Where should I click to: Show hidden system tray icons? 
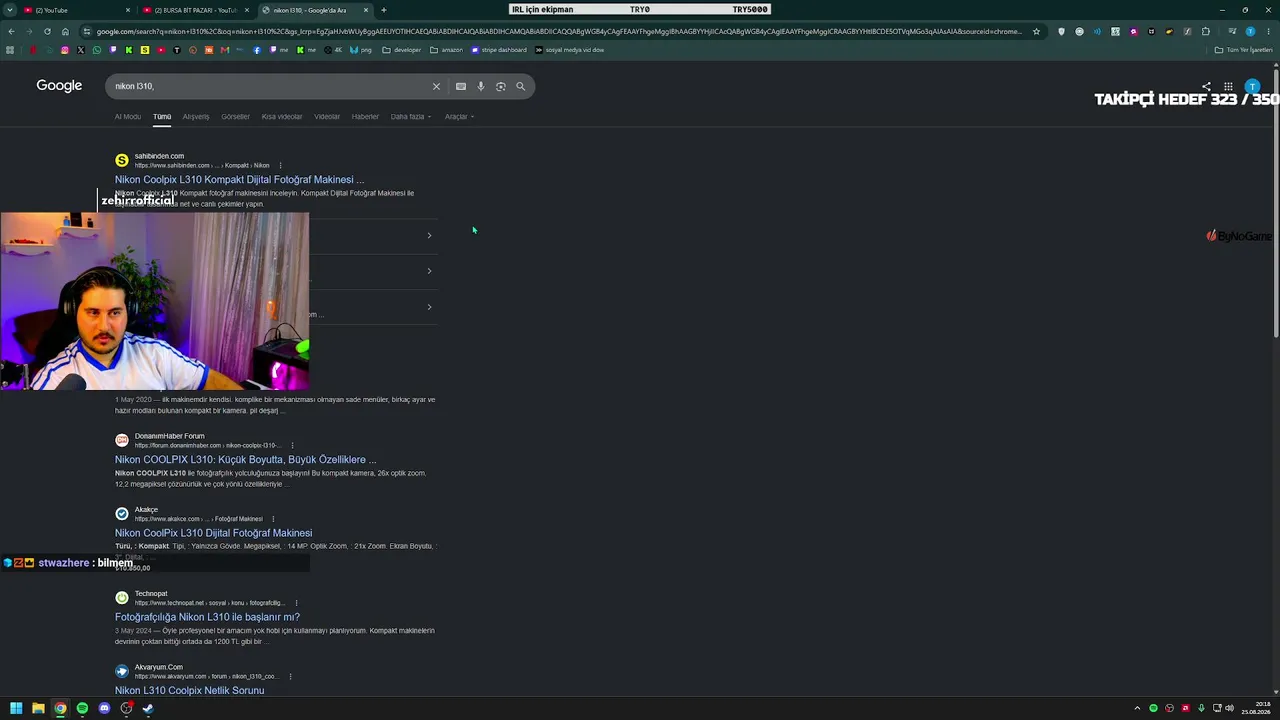[x=1137, y=708]
